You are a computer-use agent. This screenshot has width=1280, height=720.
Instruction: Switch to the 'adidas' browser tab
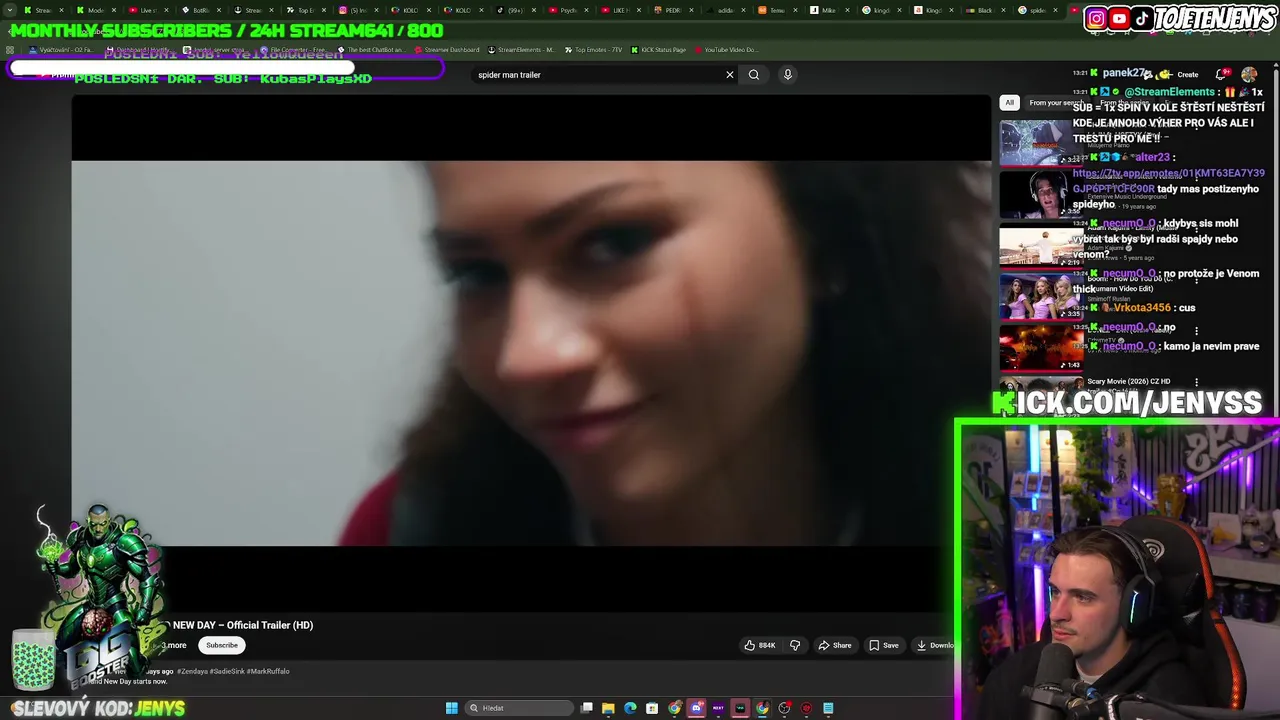tap(724, 10)
